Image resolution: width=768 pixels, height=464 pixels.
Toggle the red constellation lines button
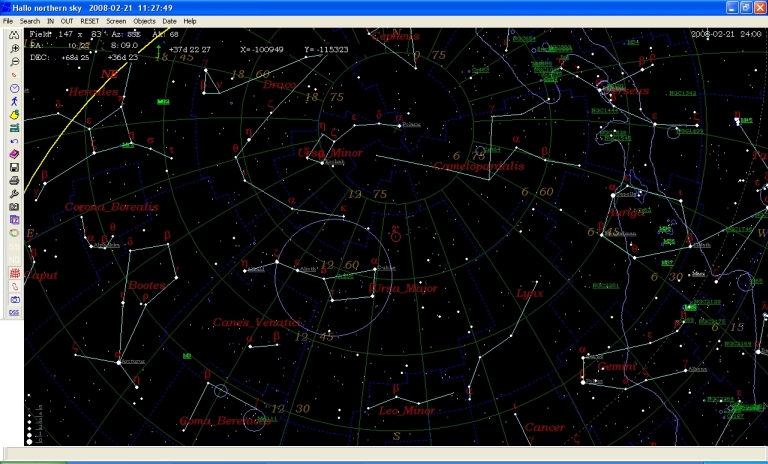coord(14,286)
